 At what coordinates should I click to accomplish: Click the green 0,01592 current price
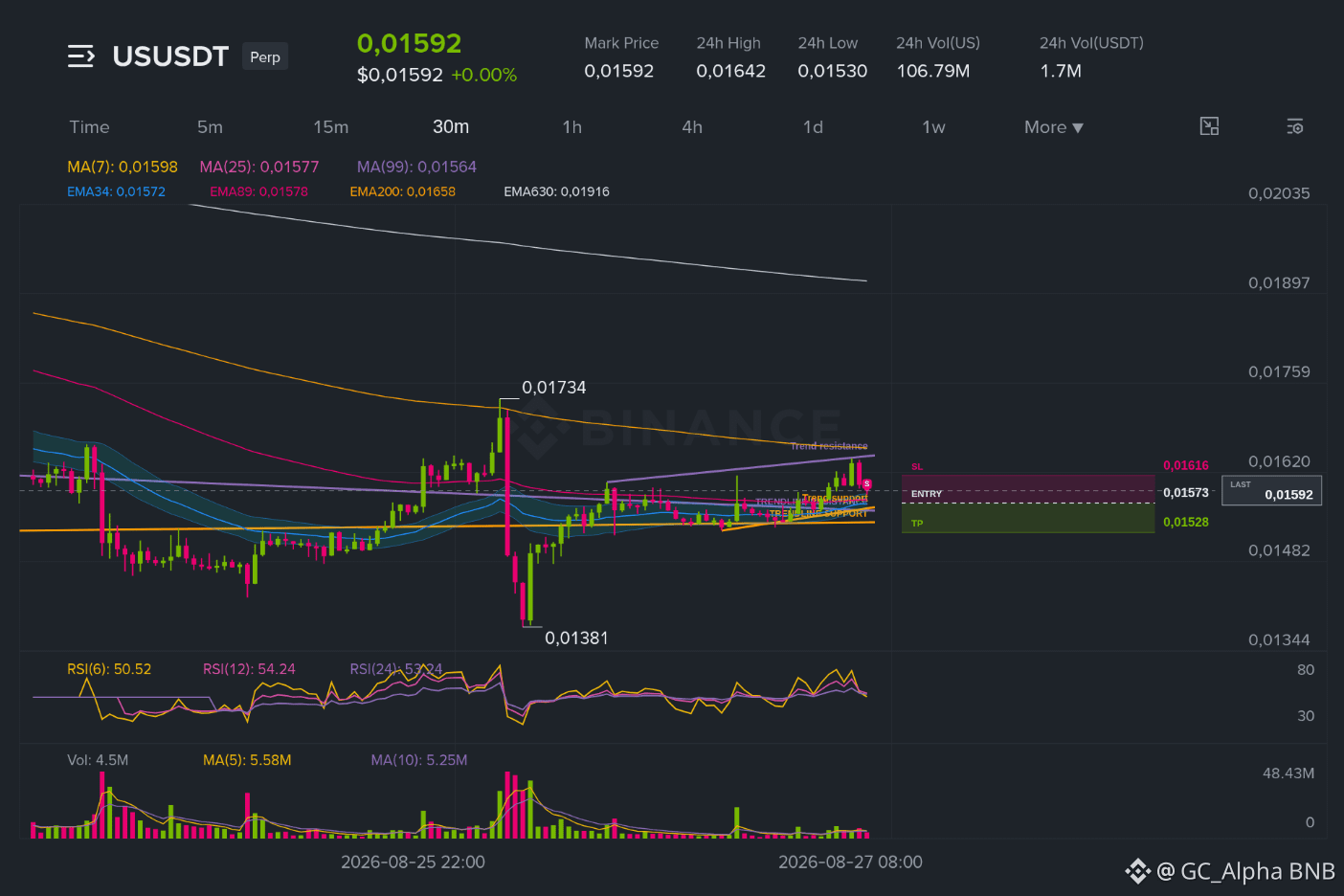click(409, 44)
